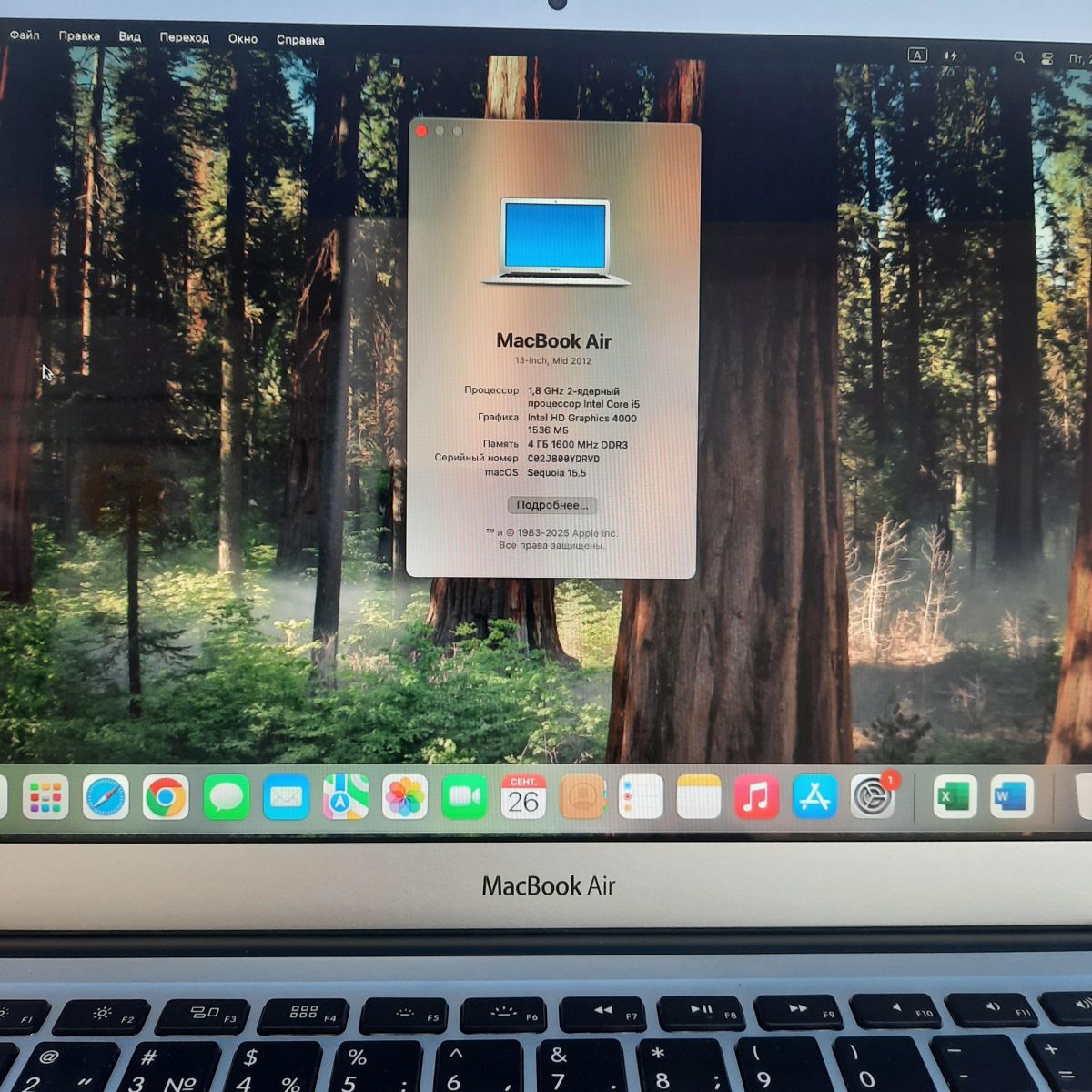Open the Messages app in dock

click(x=226, y=798)
